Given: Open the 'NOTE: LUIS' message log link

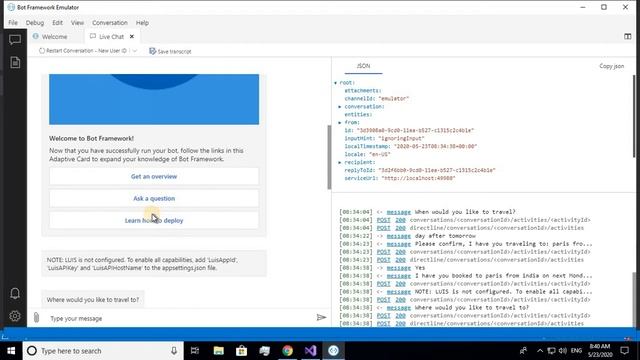Looking at the screenshot, I should pos(398,291).
